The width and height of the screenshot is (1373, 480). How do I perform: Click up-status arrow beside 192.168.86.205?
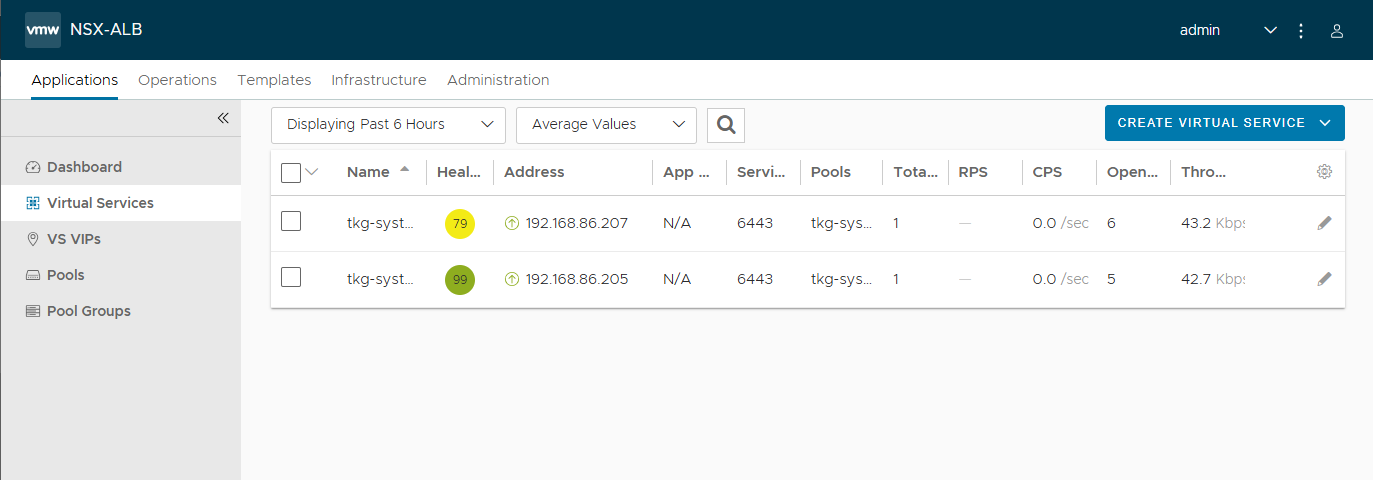512,280
